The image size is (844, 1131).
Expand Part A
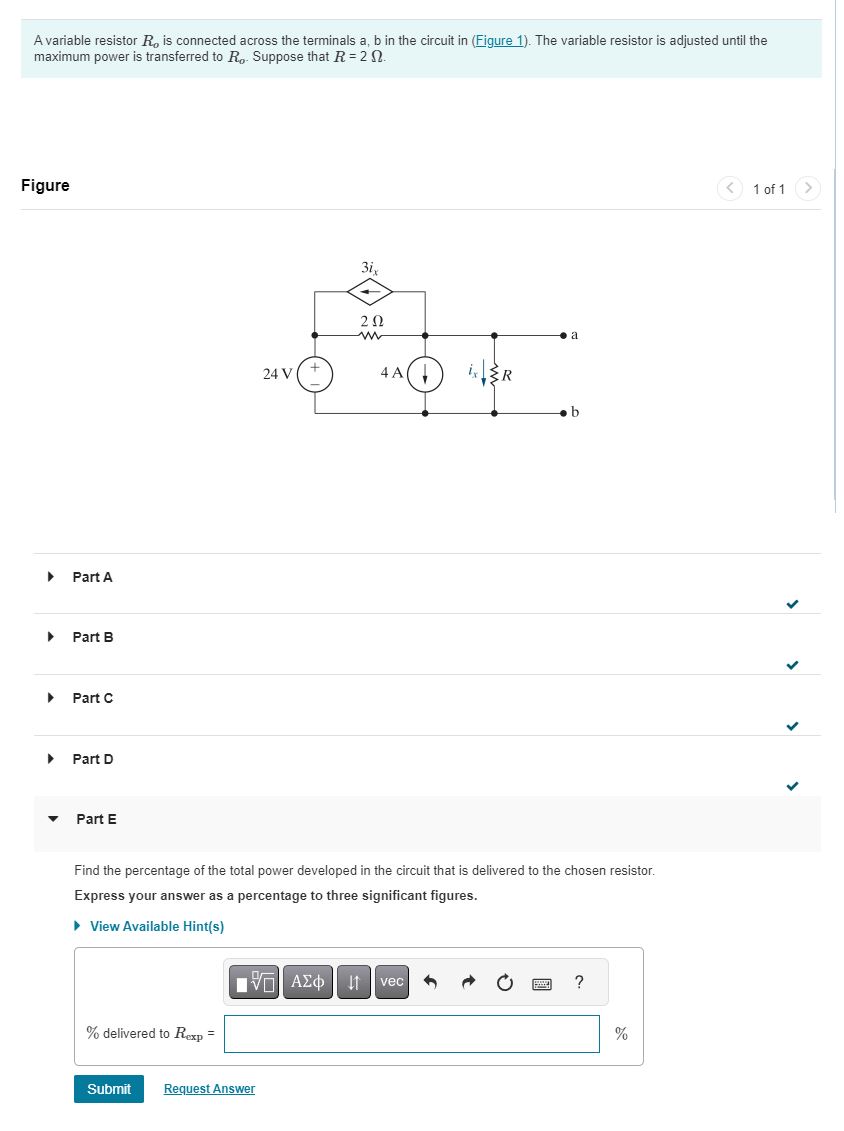pyautogui.click(x=92, y=577)
